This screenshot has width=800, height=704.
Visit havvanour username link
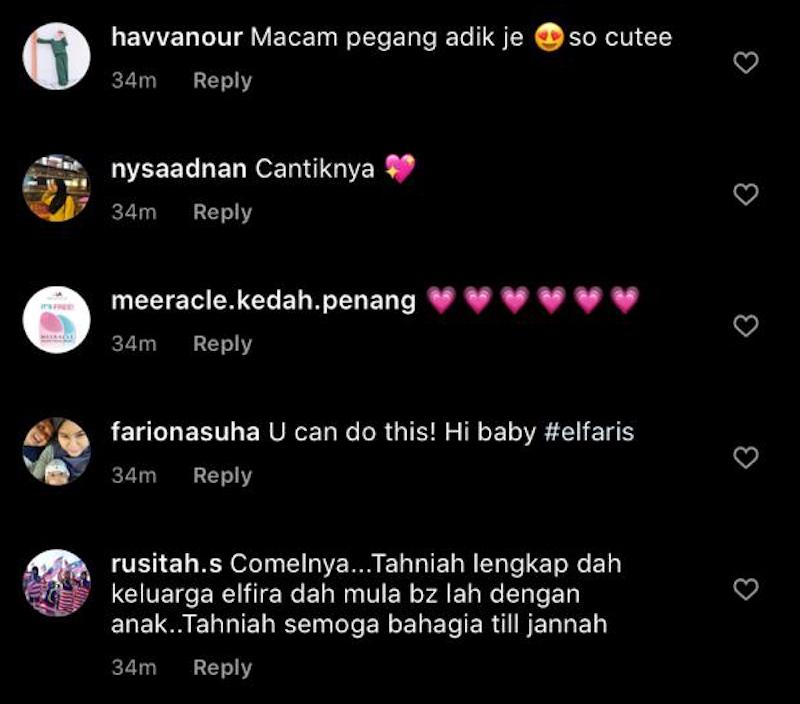pos(177,37)
